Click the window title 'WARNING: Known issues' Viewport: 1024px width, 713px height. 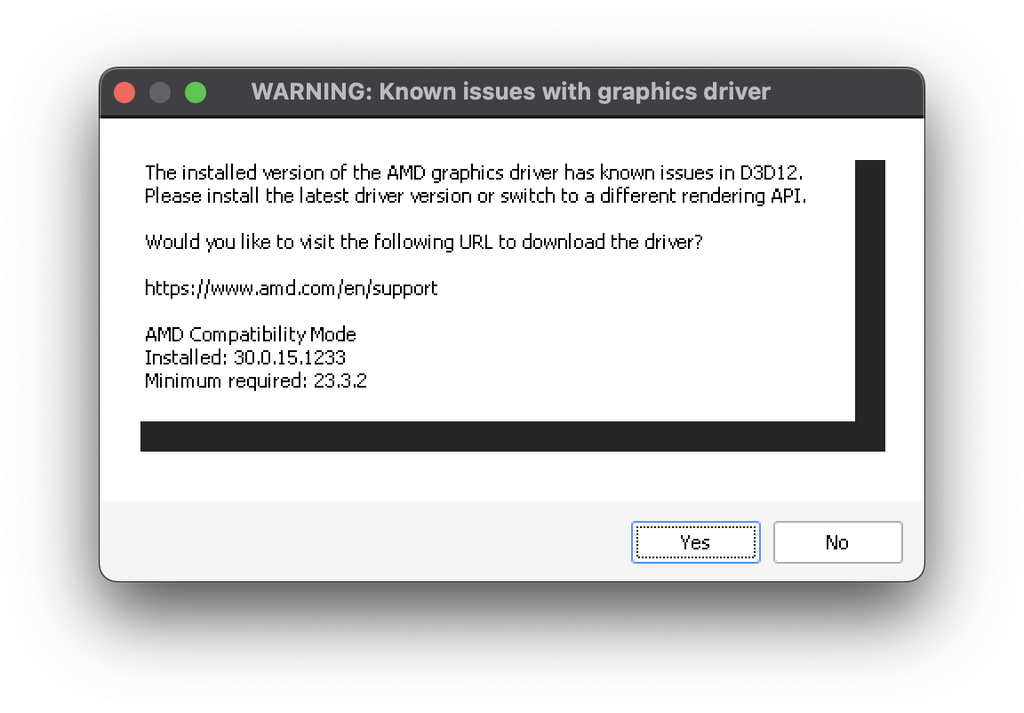click(511, 92)
